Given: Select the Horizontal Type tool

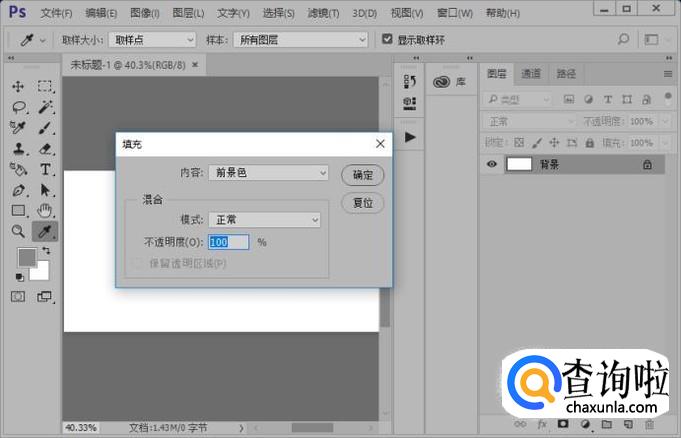Looking at the screenshot, I should click(x=46, y=170).
